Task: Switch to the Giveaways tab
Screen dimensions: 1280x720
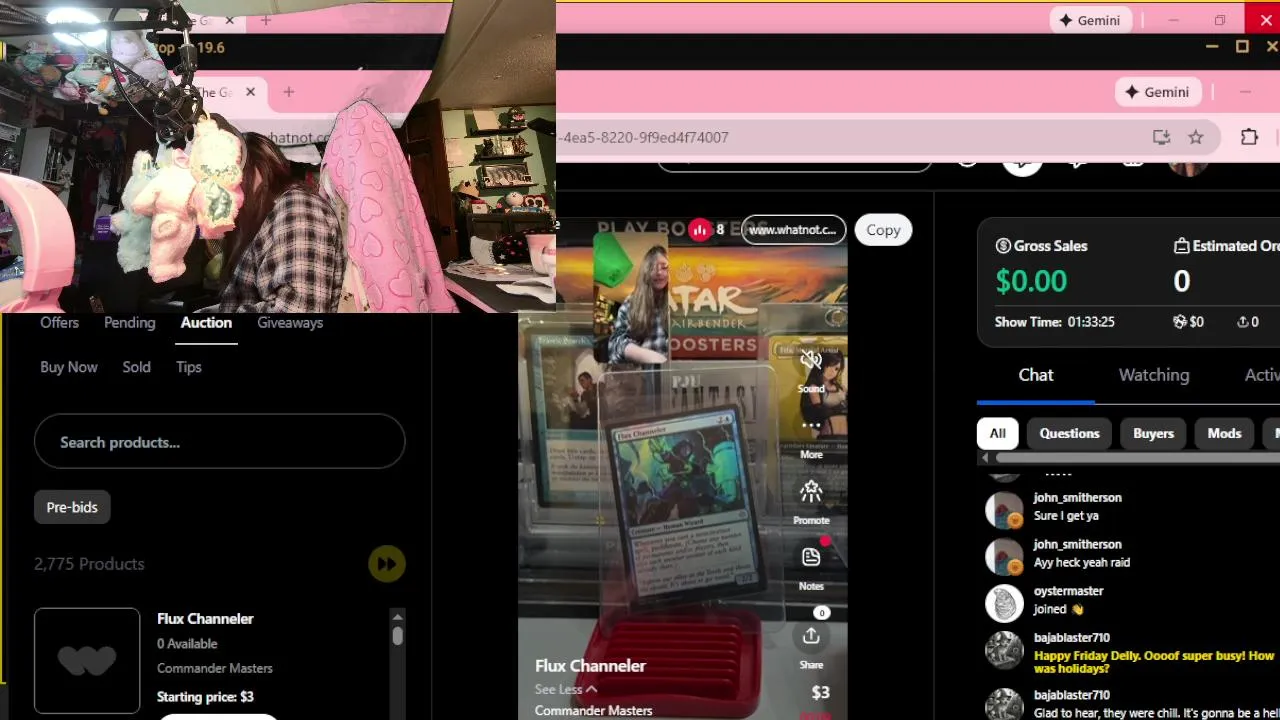Action: pos(290,323)
